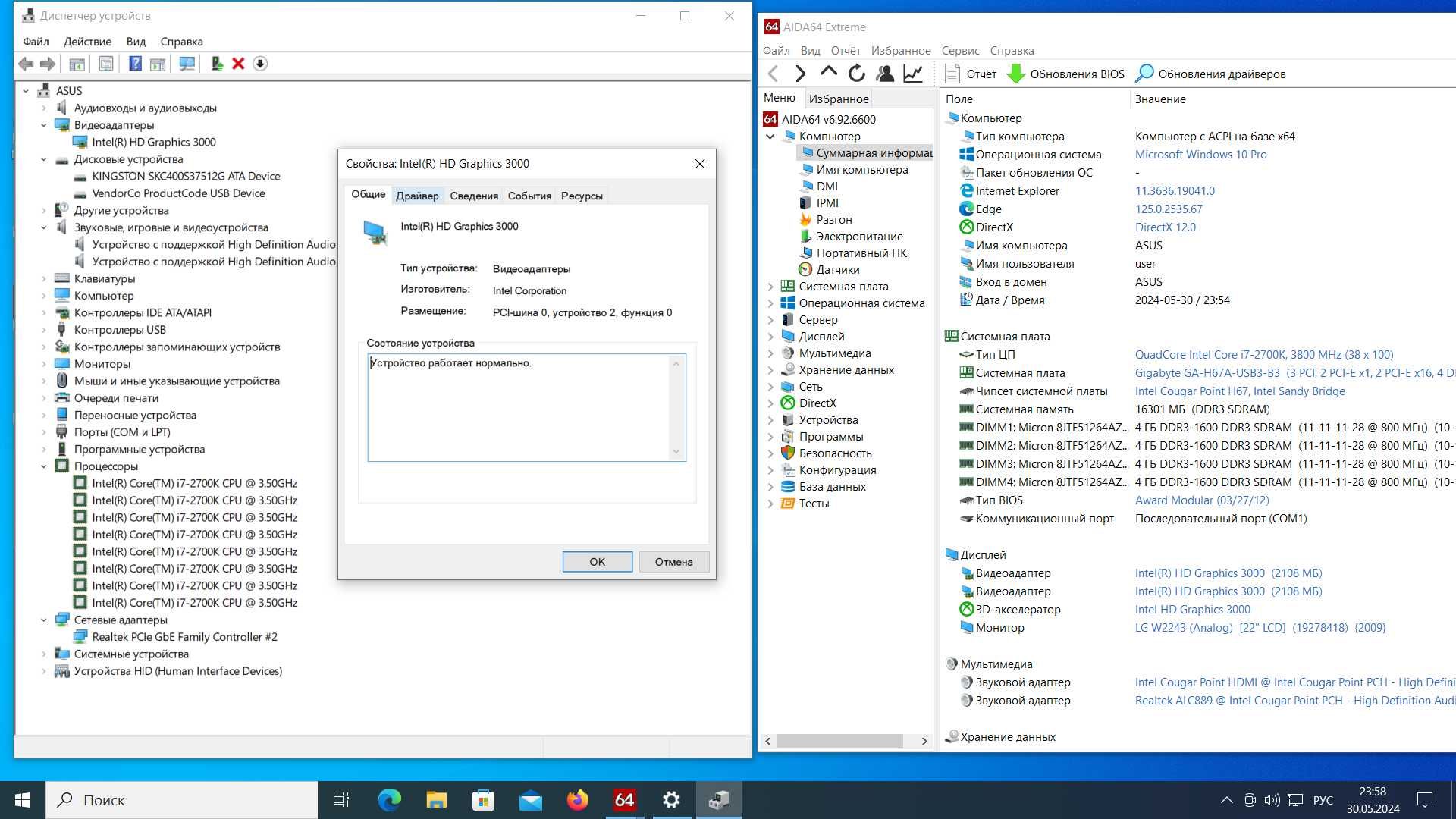Click AIDA64 navigate forward arrow
This screenshot has width=1456, height=819.
click(x=800, y=74)
